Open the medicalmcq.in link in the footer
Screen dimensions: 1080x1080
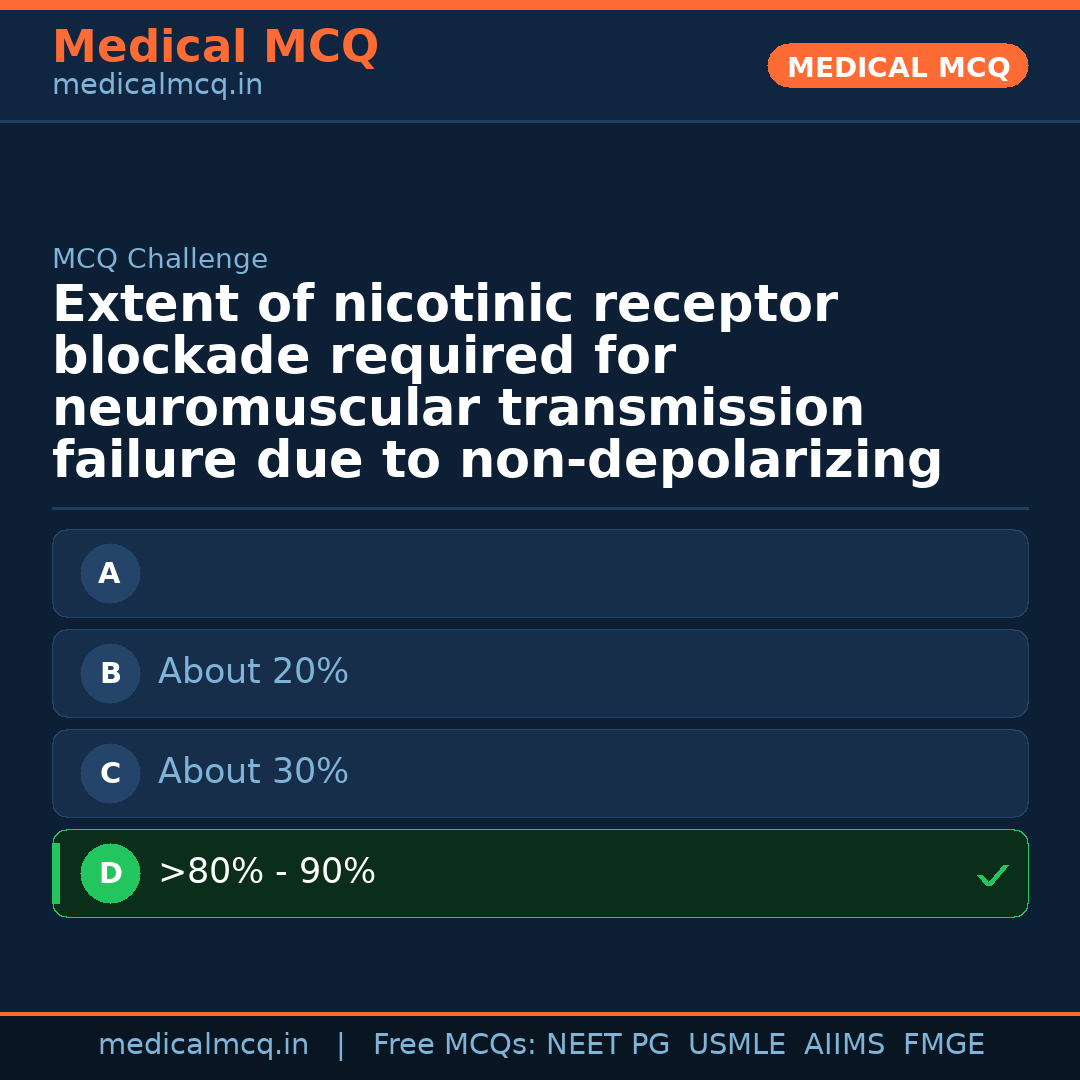coord(203,1045)
